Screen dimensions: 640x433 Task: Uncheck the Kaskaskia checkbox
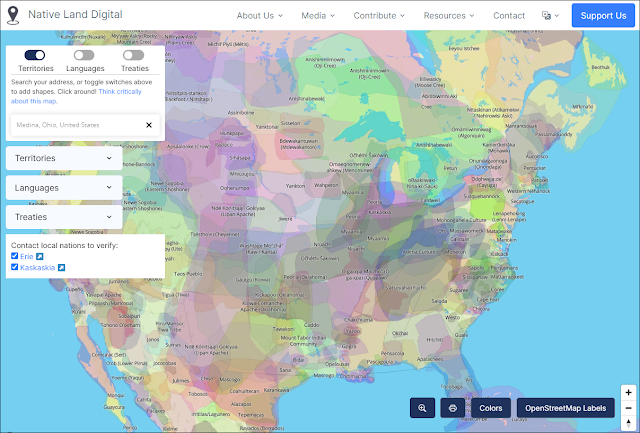[x=15, y=267]
